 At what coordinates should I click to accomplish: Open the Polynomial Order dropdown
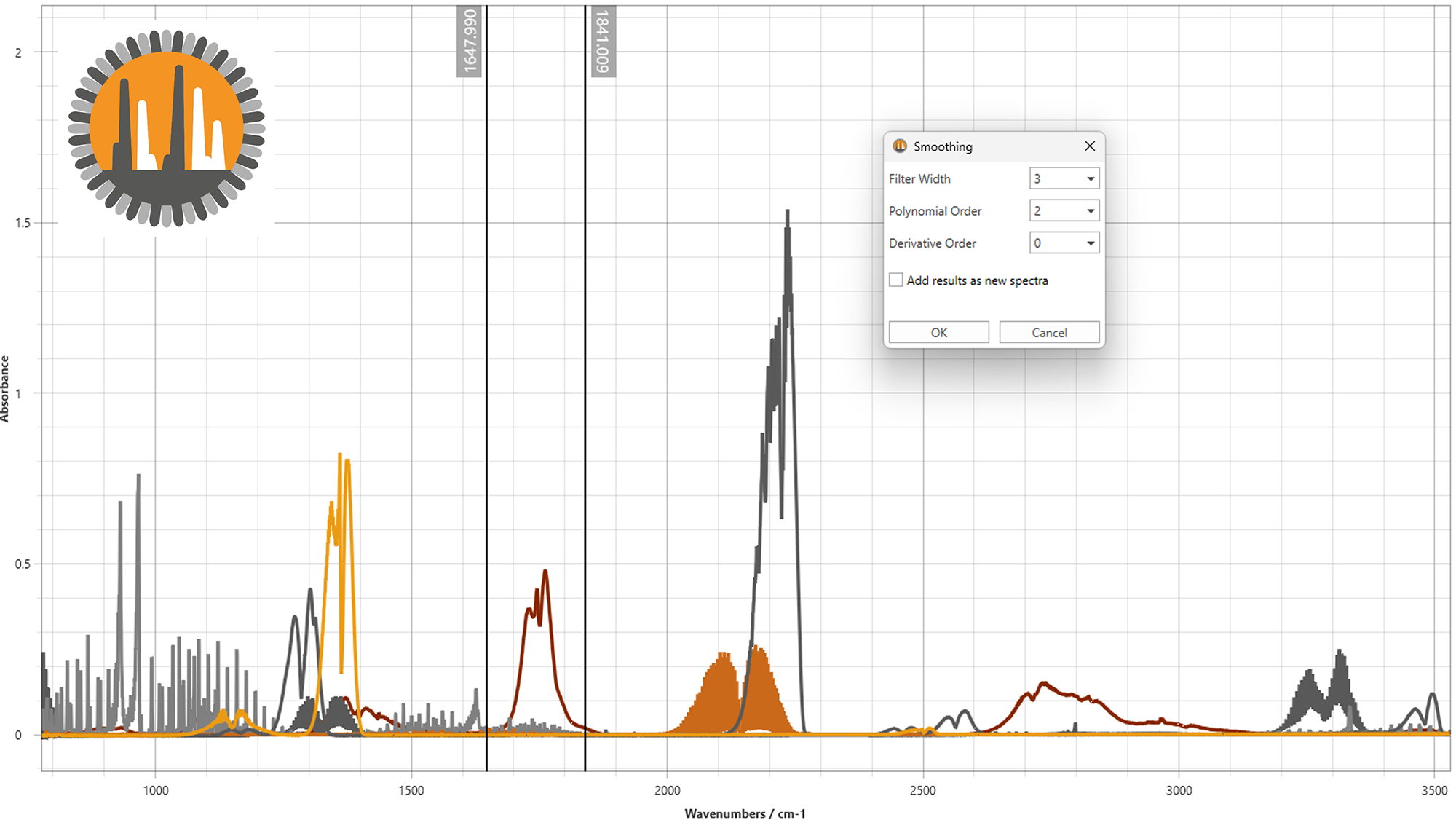[x=1091, y=210]
